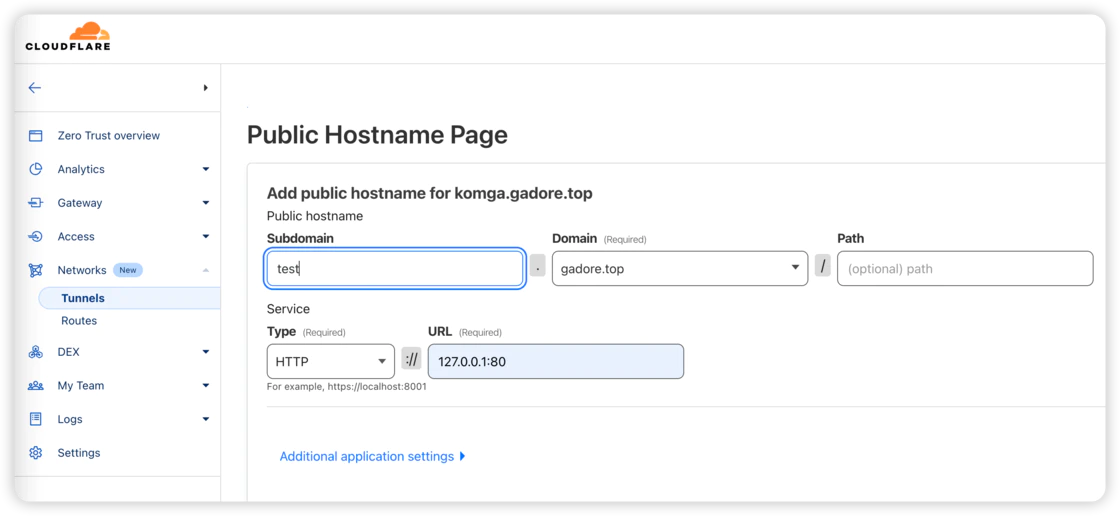Open the Routes menu item
This screenshot has width=1120, height=516.
coord(79,321)
